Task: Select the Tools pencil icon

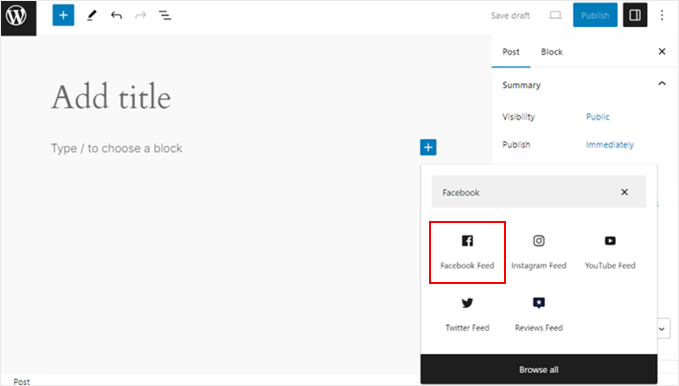Action: tap(91, 16)
